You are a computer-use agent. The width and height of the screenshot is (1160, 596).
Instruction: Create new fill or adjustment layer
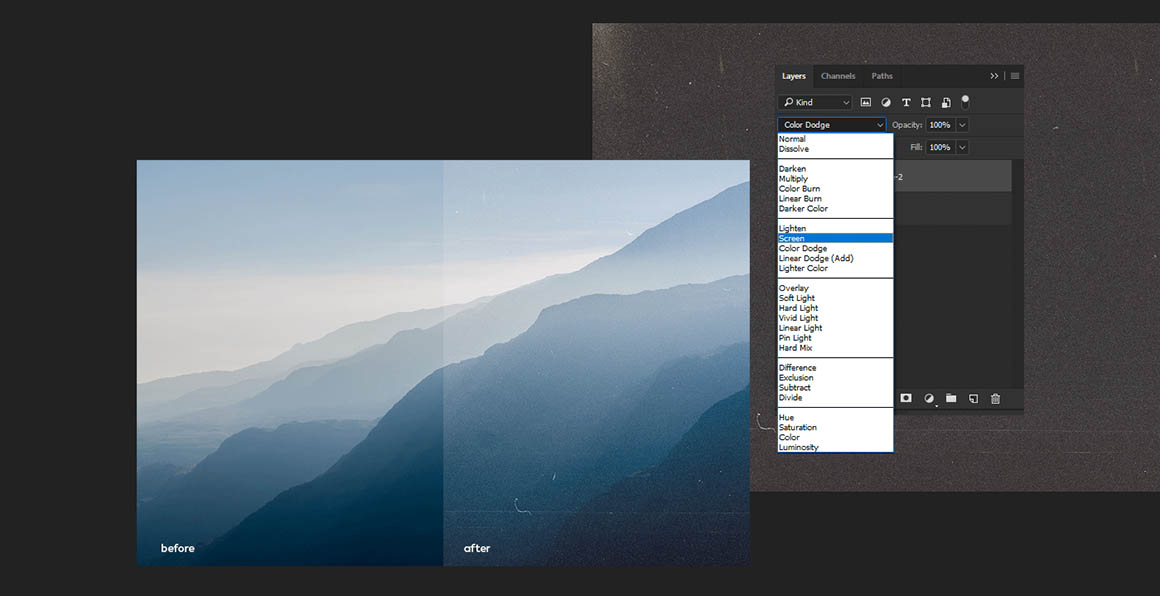tap(929, 398)
